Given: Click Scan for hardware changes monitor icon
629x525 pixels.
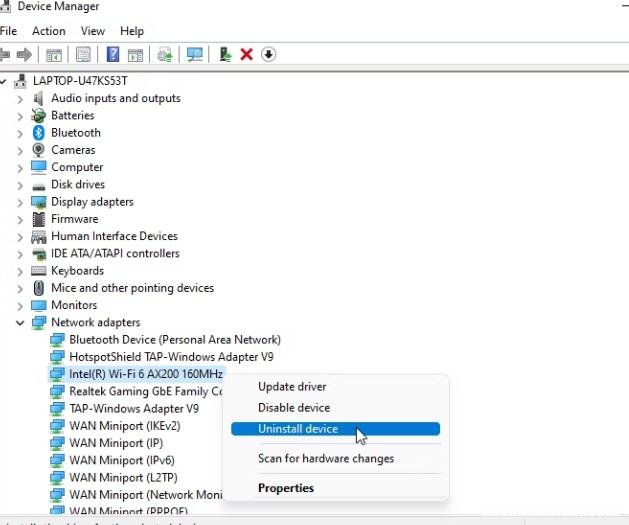Looking at the screenshot, I should tap(195, 55).
